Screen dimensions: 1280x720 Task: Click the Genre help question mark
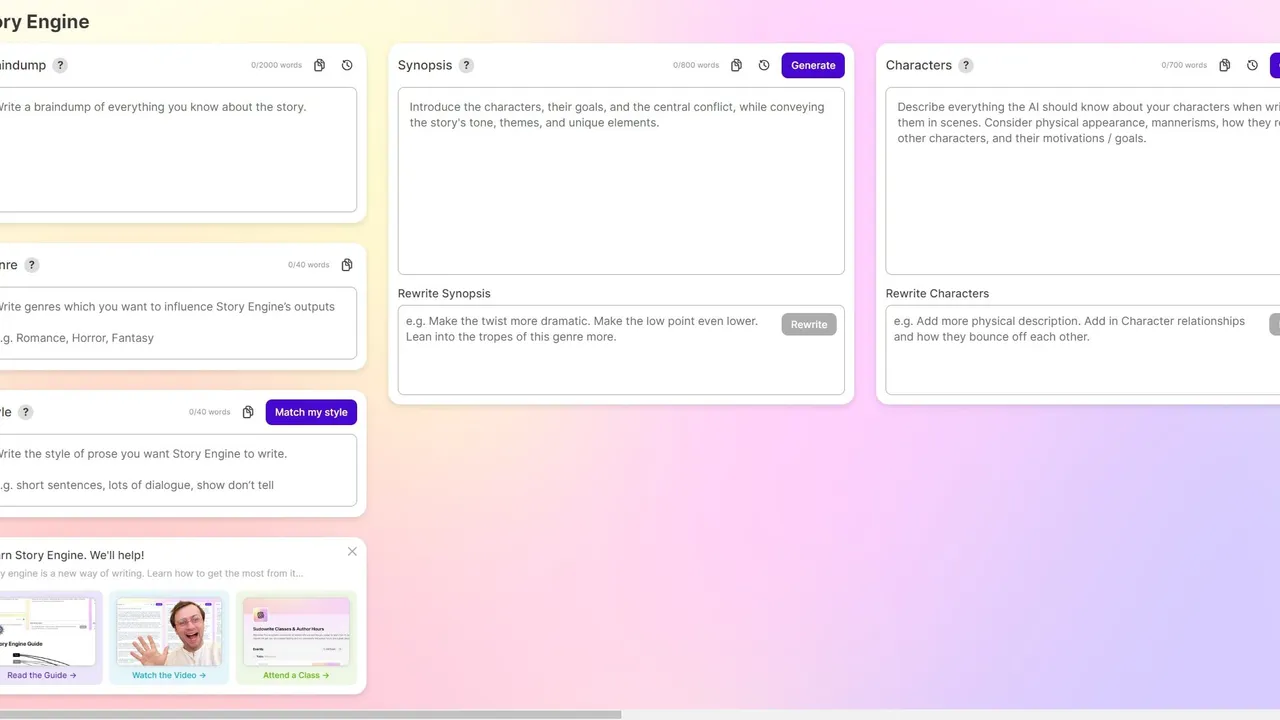[32, 265]
